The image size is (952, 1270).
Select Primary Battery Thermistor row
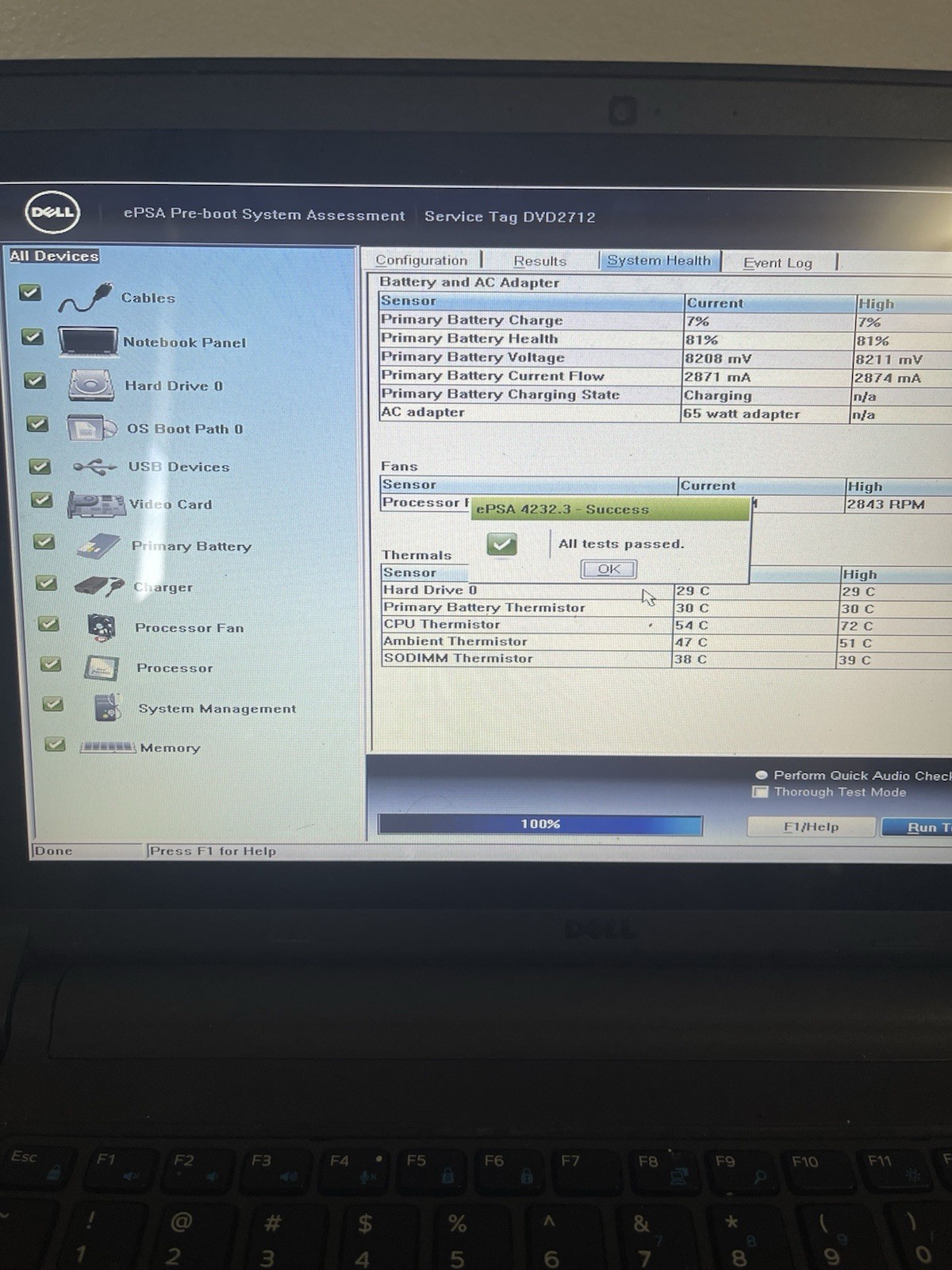coord(666,608)
